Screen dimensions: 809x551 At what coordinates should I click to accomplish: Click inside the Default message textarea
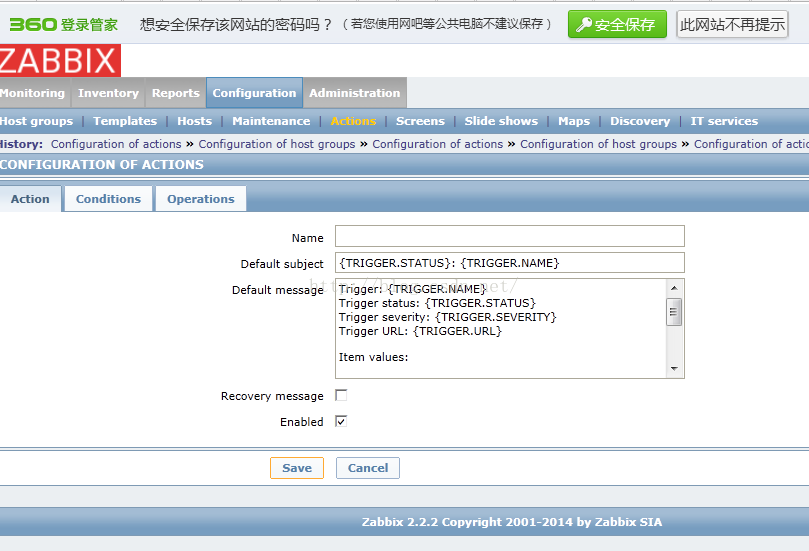[501, 329]
